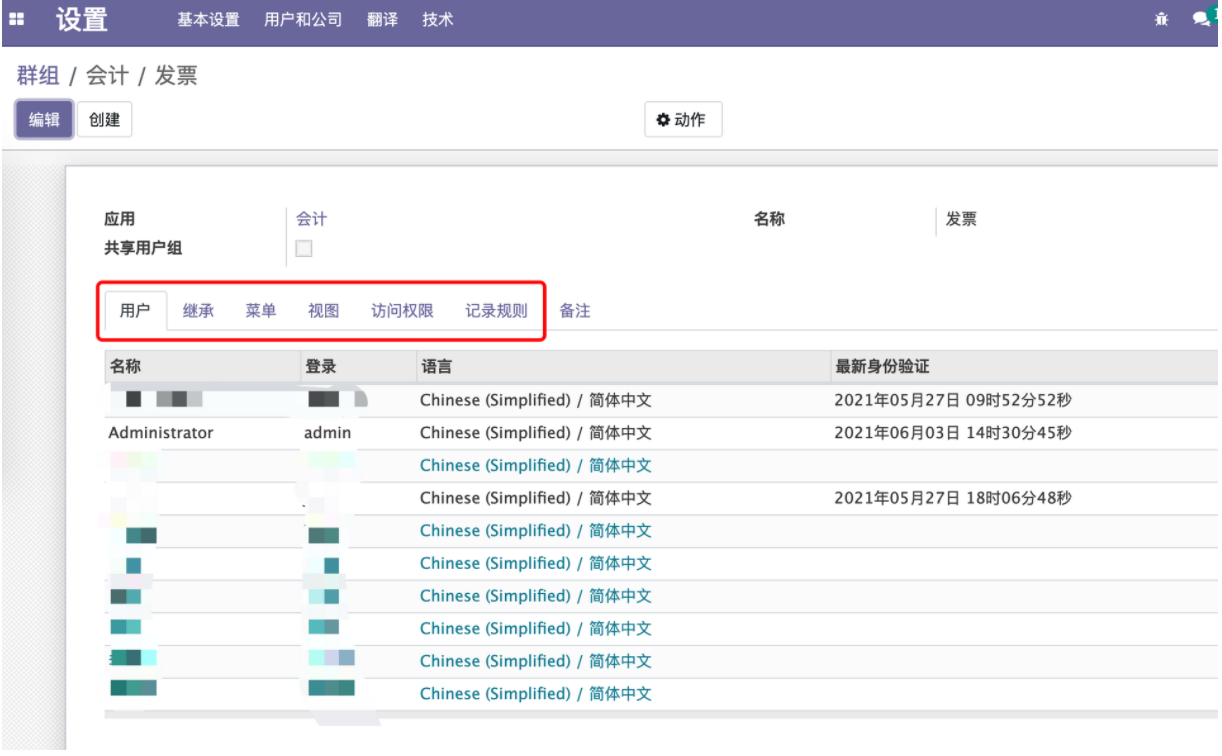The image size is (1222, 756).
Task: Follow the 会计 application link
Action: pos(311,219)
